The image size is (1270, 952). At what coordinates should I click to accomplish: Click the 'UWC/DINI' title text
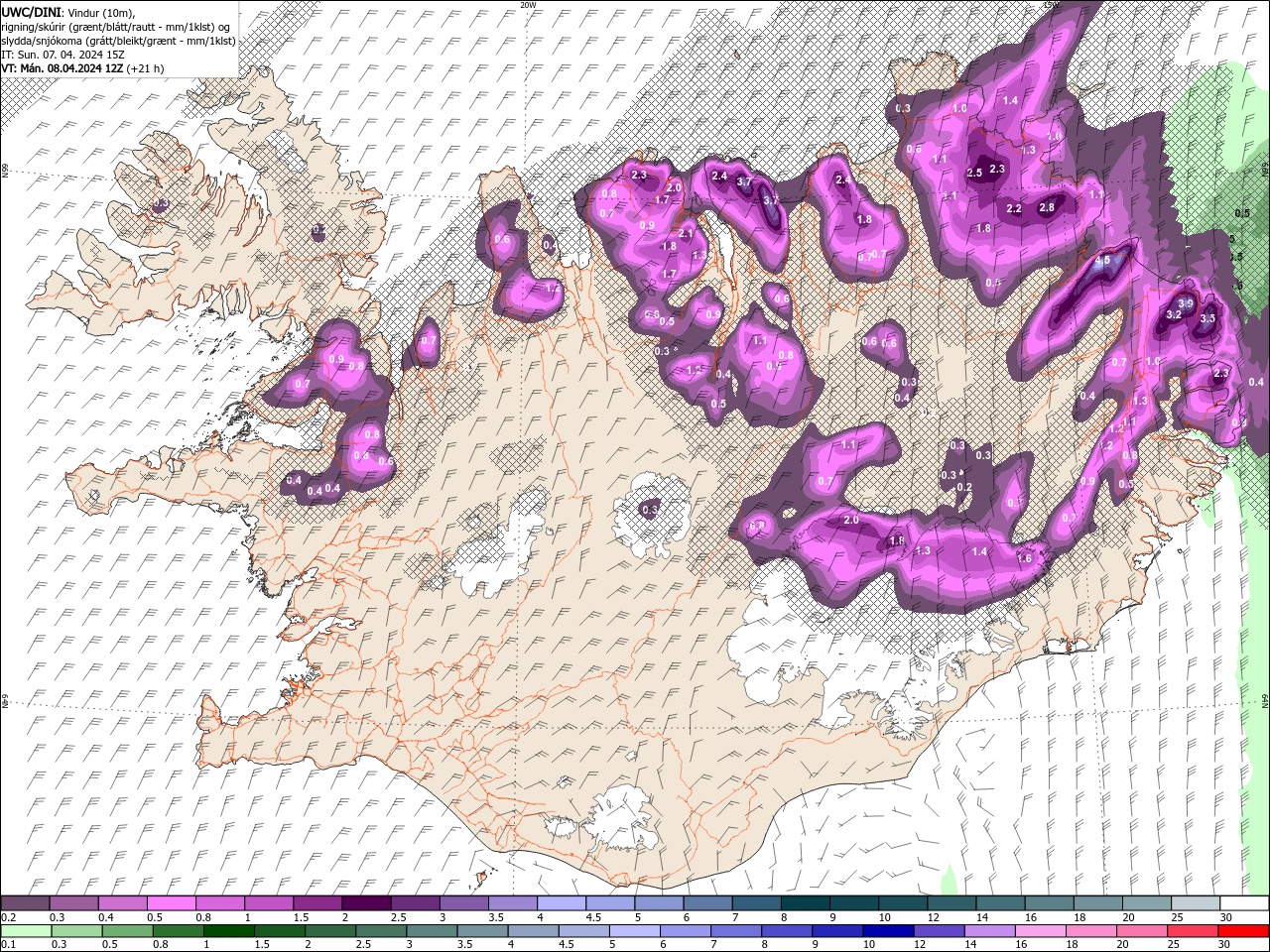coord(31,12)
